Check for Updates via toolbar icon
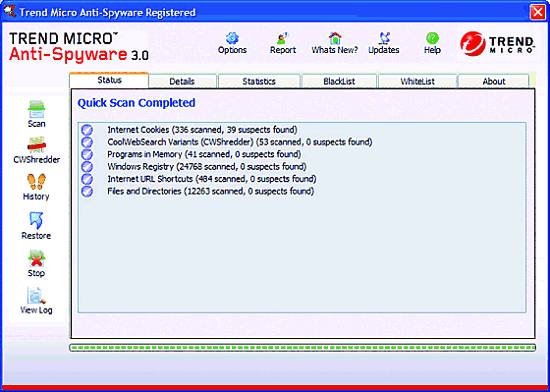 (x=384, y=38)
